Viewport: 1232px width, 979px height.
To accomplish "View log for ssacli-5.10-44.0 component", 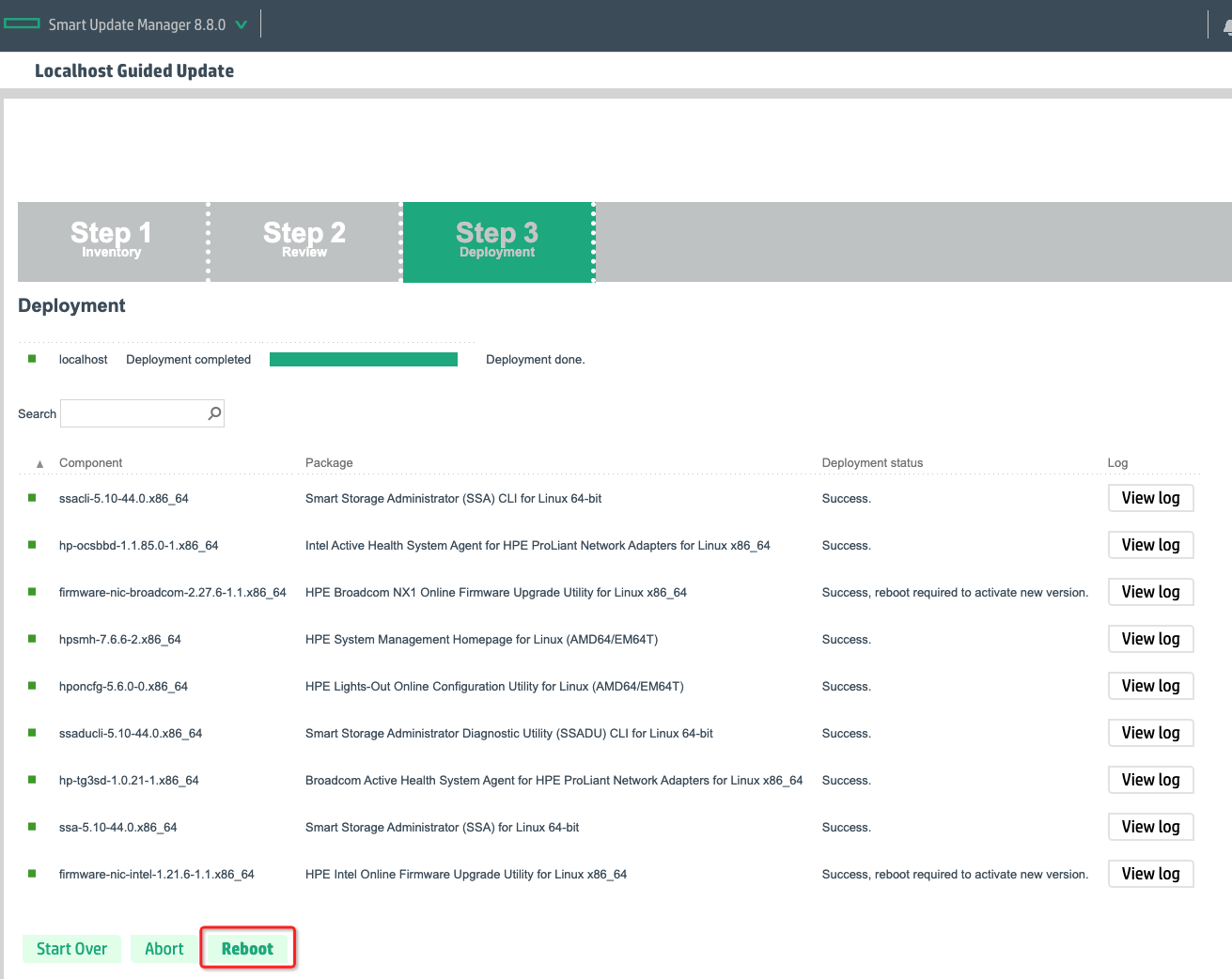I will 1150,498.
